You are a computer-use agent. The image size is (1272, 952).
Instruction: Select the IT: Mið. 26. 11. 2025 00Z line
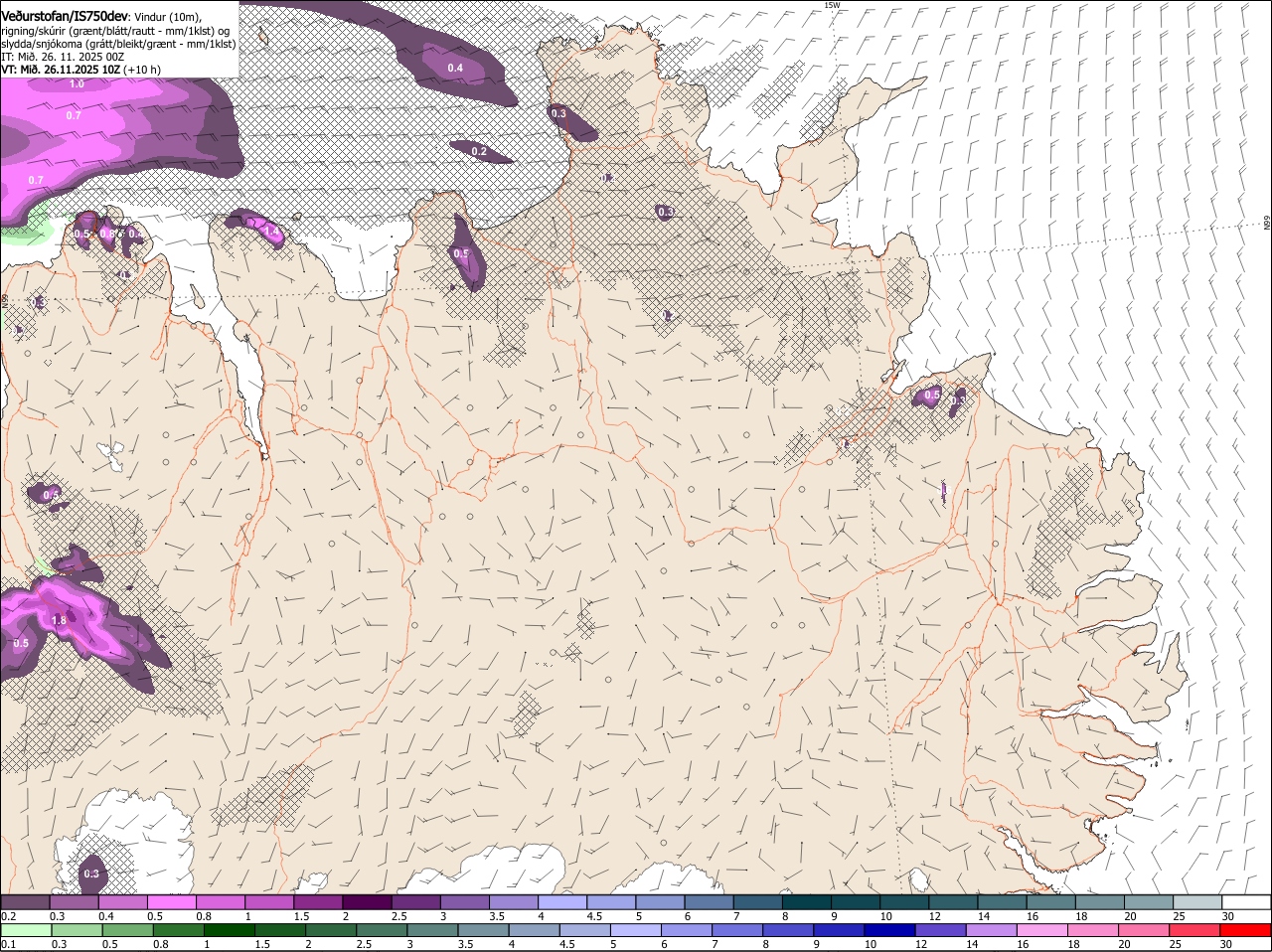pyautogui.click(x=63, y=57)
